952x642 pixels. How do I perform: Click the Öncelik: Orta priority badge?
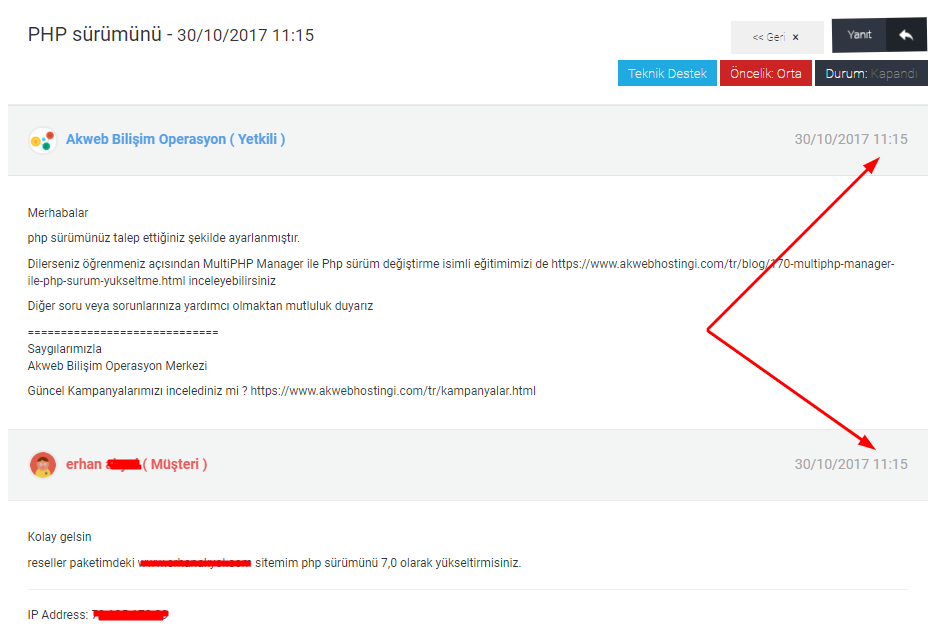[x=766, y=73]
